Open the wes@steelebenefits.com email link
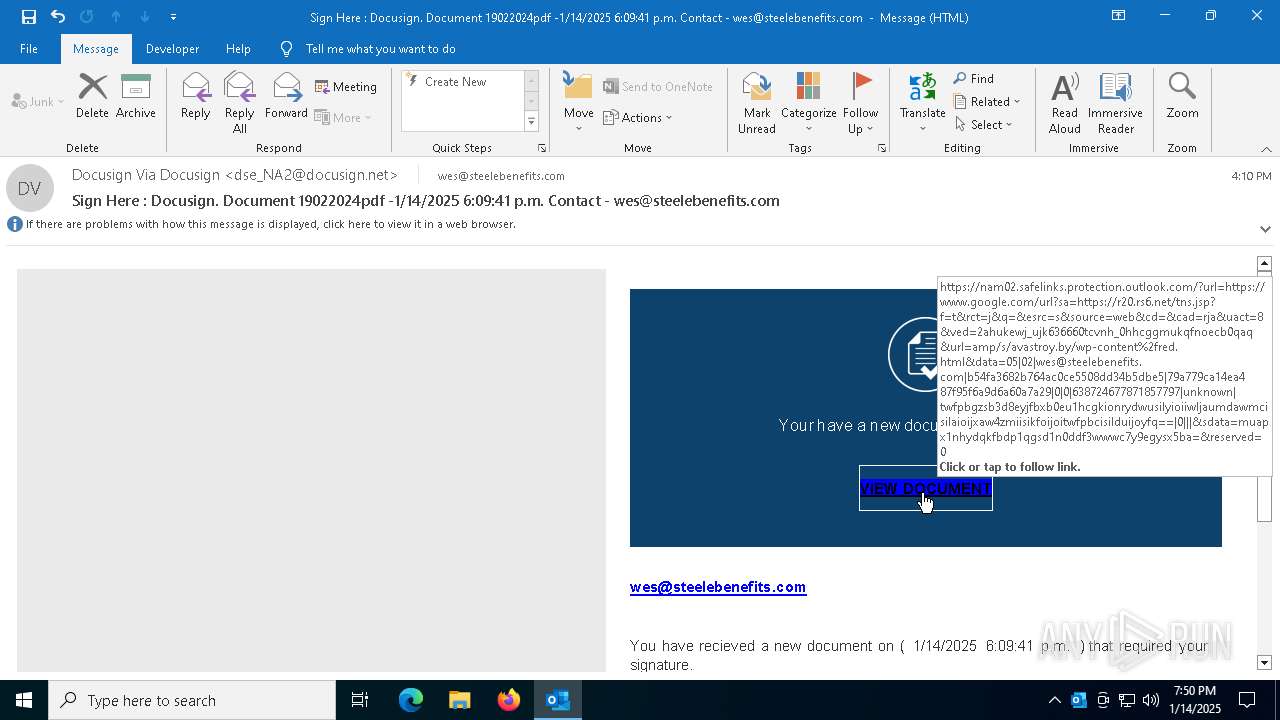 tap(718, 587)
